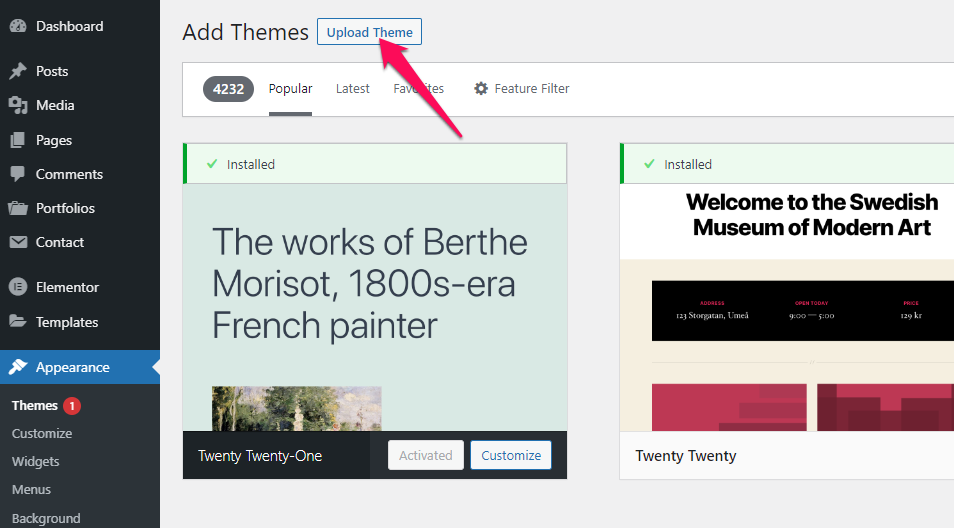Open Customize under Appearance
Screen dimensions: 954x528
42,434
